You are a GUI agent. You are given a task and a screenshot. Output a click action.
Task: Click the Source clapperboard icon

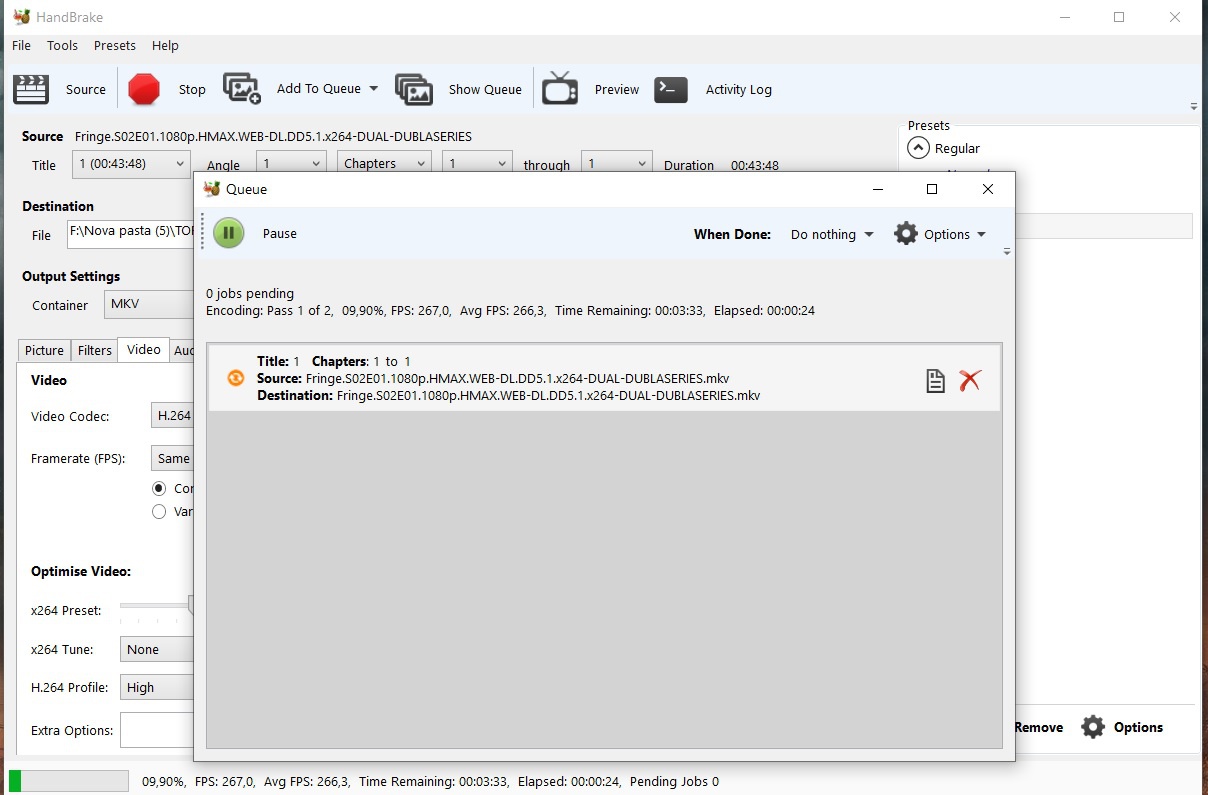point(31,89)
